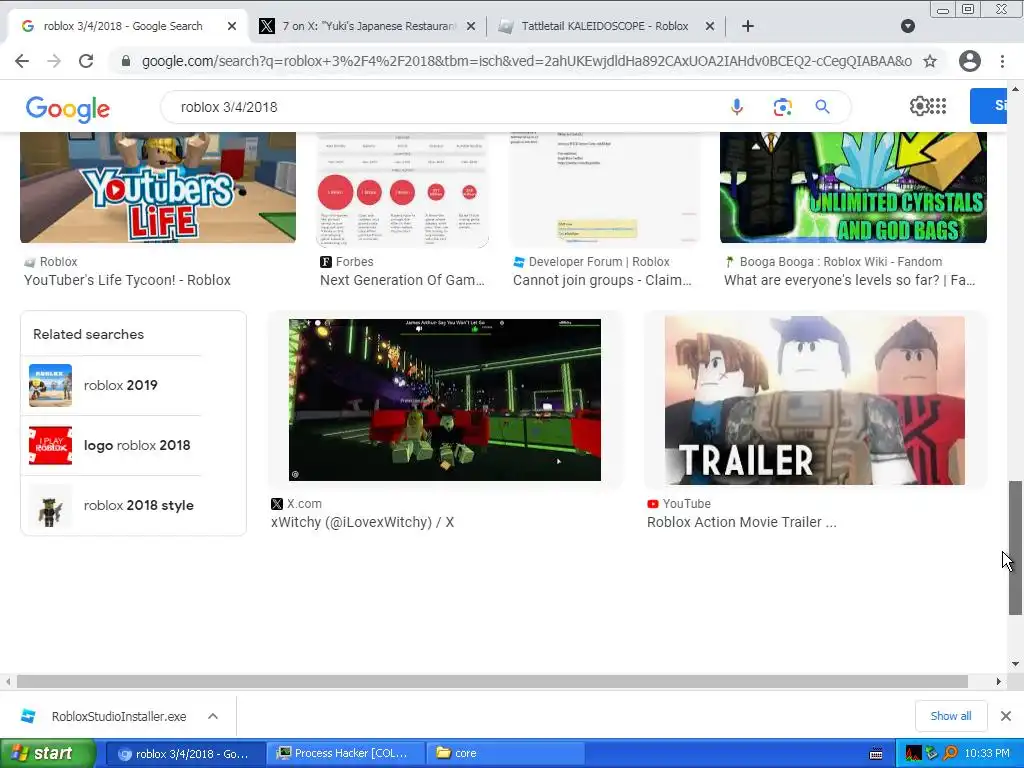Click the Chrome roblox 3/4/2018 taskbar button
Viewport: 1024px width, 768px height.
pyautogui.click(x=185, y=754)
